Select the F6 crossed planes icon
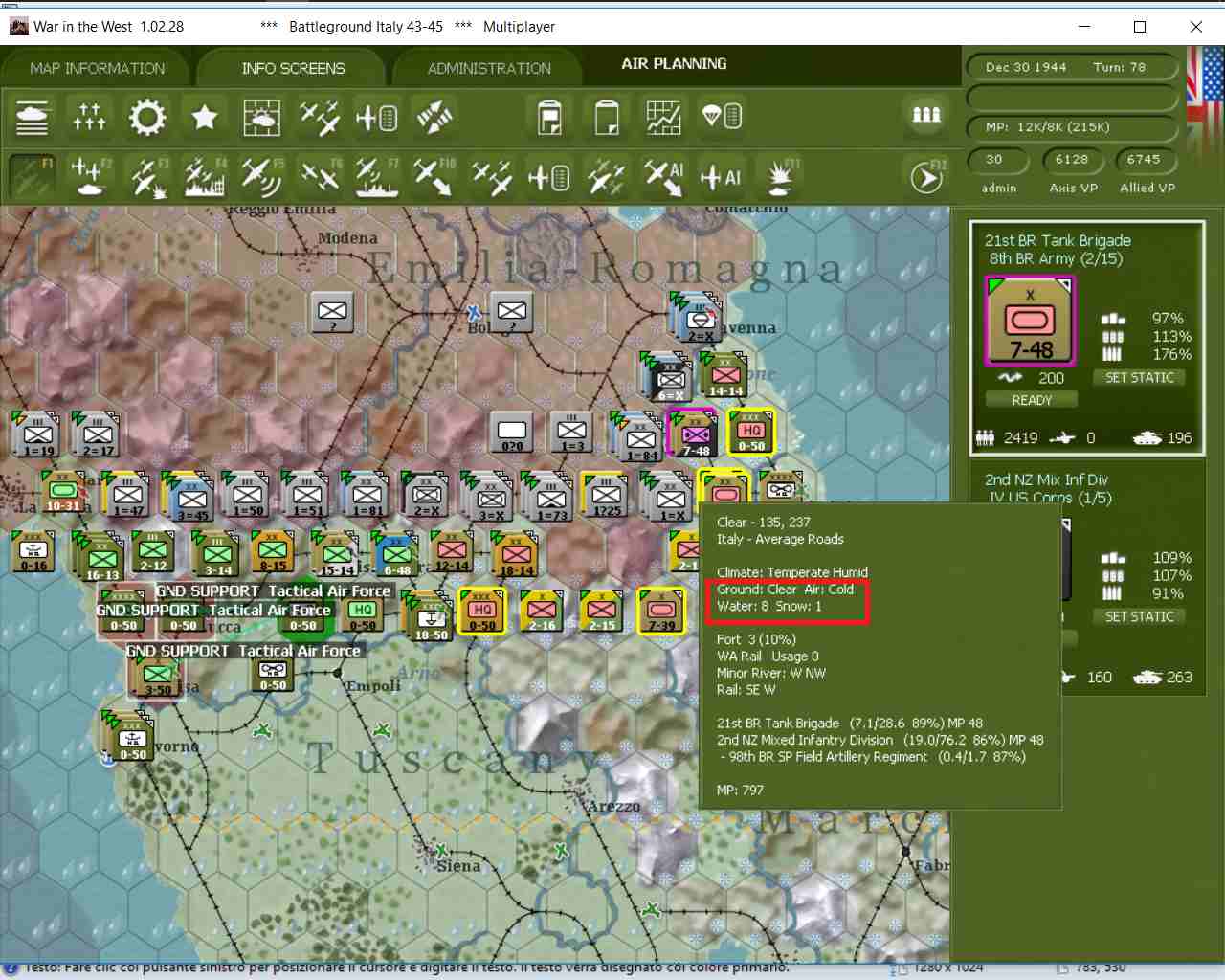Viewport: 1225px width, 980px height. (319, 176)
